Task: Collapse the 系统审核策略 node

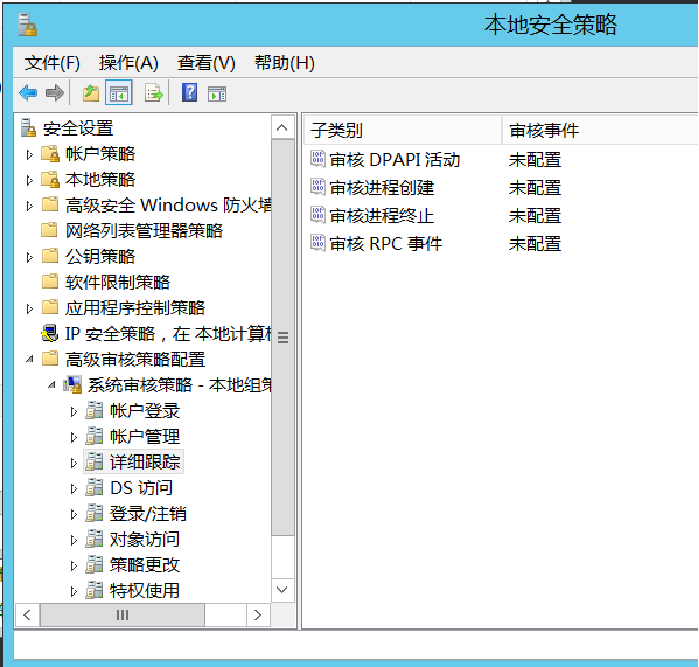Action: [x=52, y=385]
